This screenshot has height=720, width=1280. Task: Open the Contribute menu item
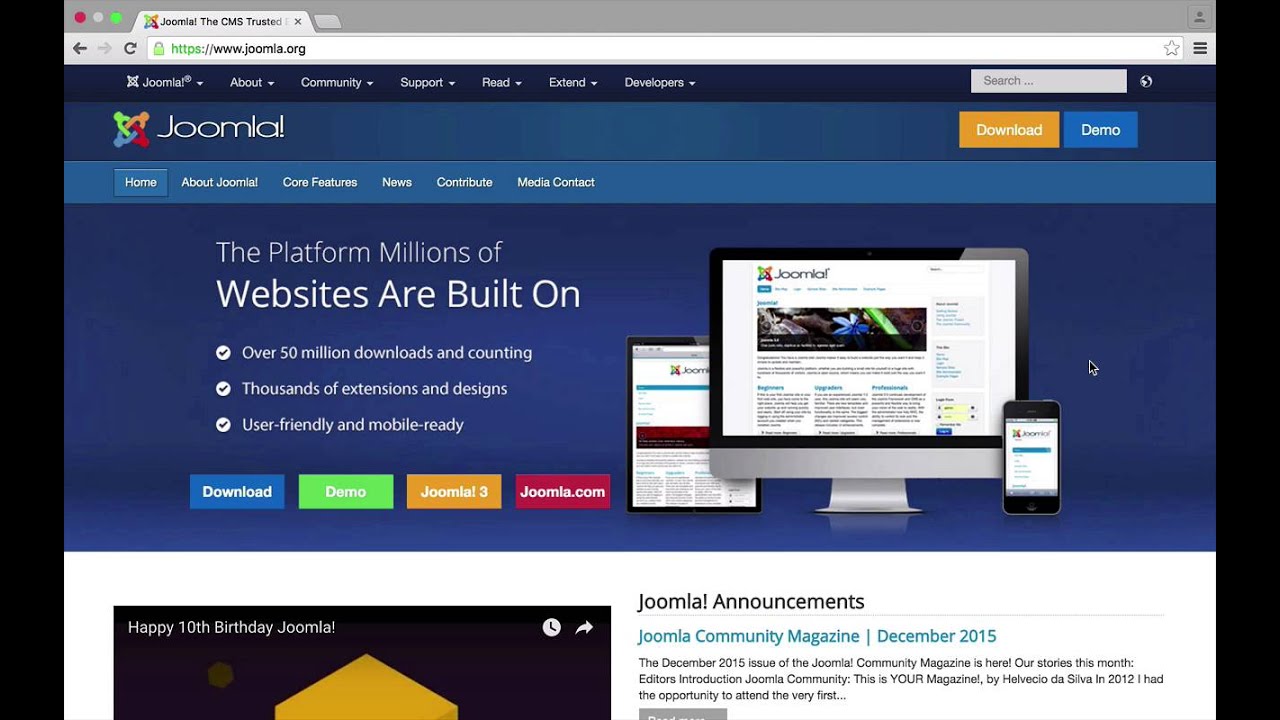coord(465,182)
